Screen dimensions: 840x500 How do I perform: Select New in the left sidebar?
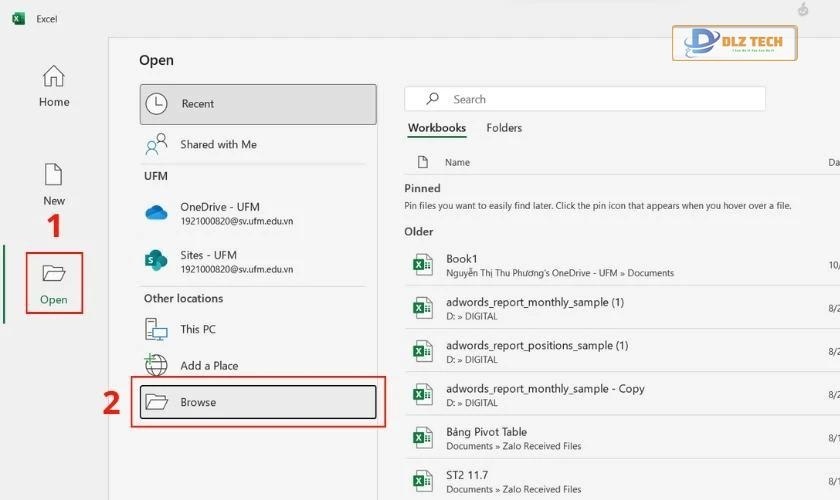(54, 184)
